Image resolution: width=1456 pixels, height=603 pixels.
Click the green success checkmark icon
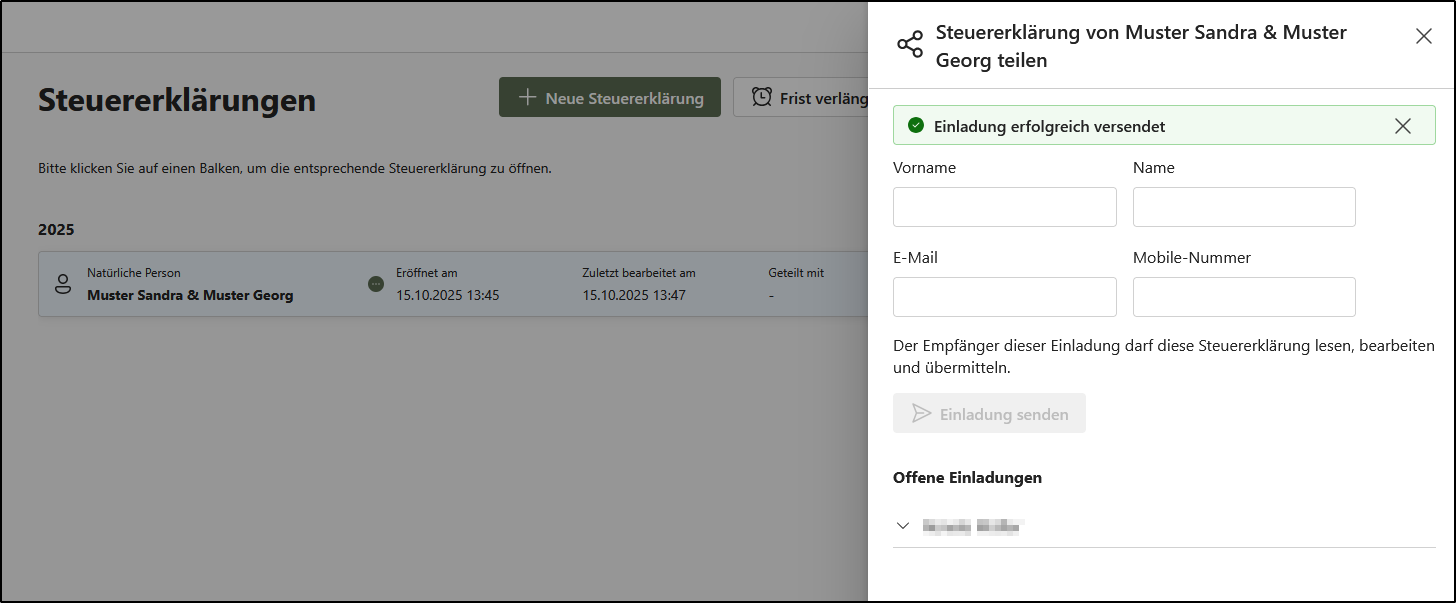click(x=915, y=126)
